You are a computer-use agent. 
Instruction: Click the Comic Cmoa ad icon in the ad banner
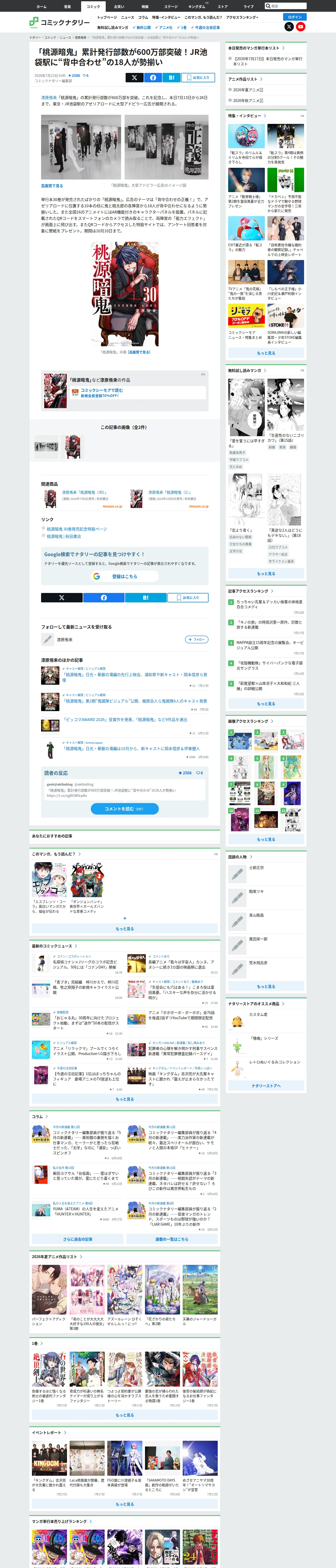pos(75,393)
